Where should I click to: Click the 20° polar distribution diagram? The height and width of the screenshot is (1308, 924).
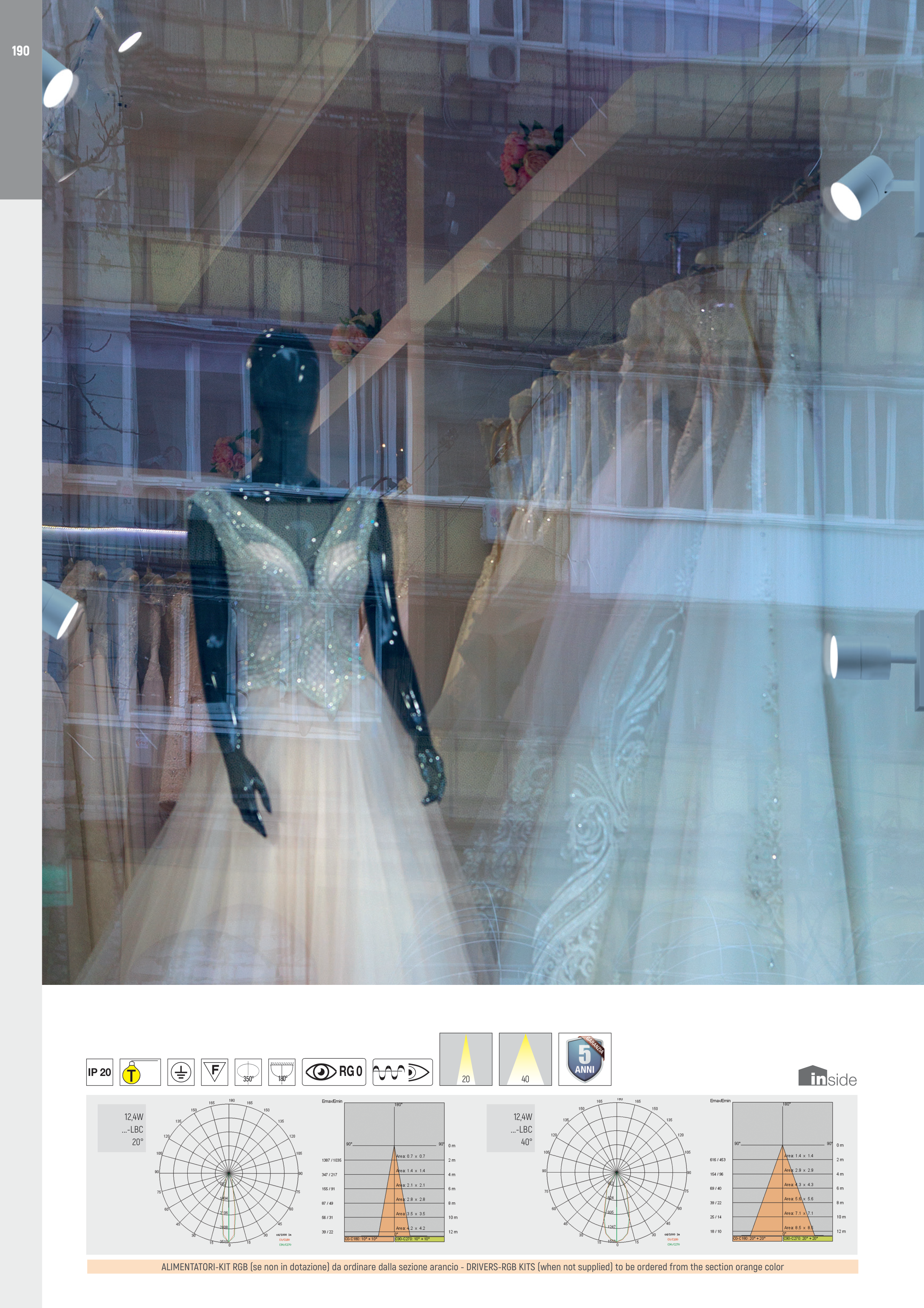tap(228, 1173)
